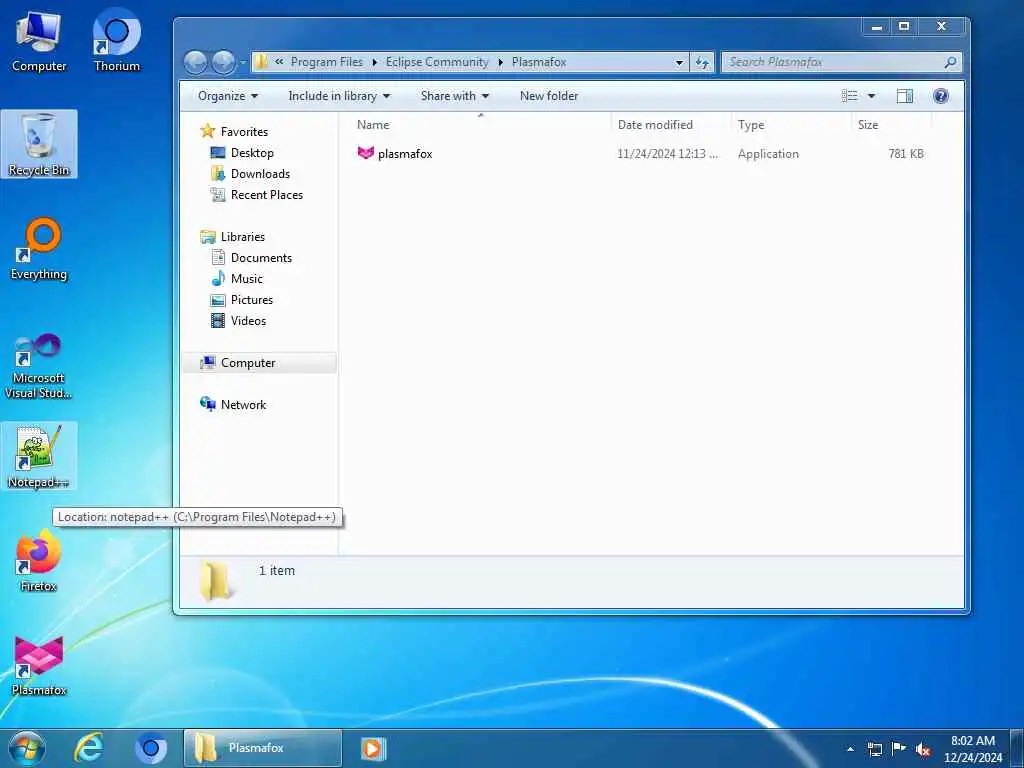
Task: Open the Computer desktop icon
Action: (x=39, y=41)
